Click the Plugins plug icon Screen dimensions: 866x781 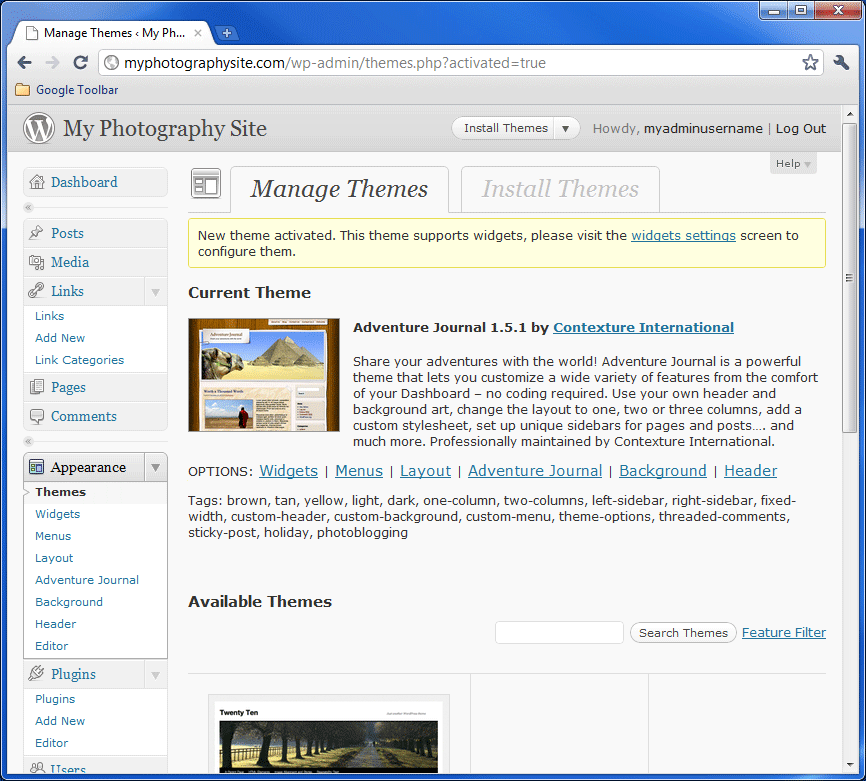point(36,673)
